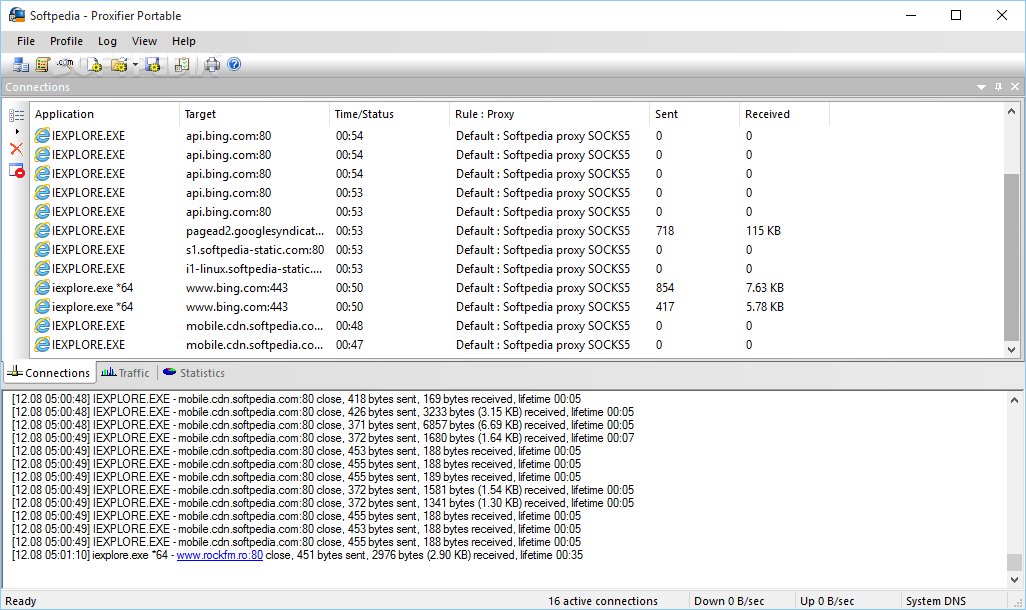This screenshot has height=610, width=1026.
Task: Open the Connections panel chevron menu
Action: (x=982, y=87)
